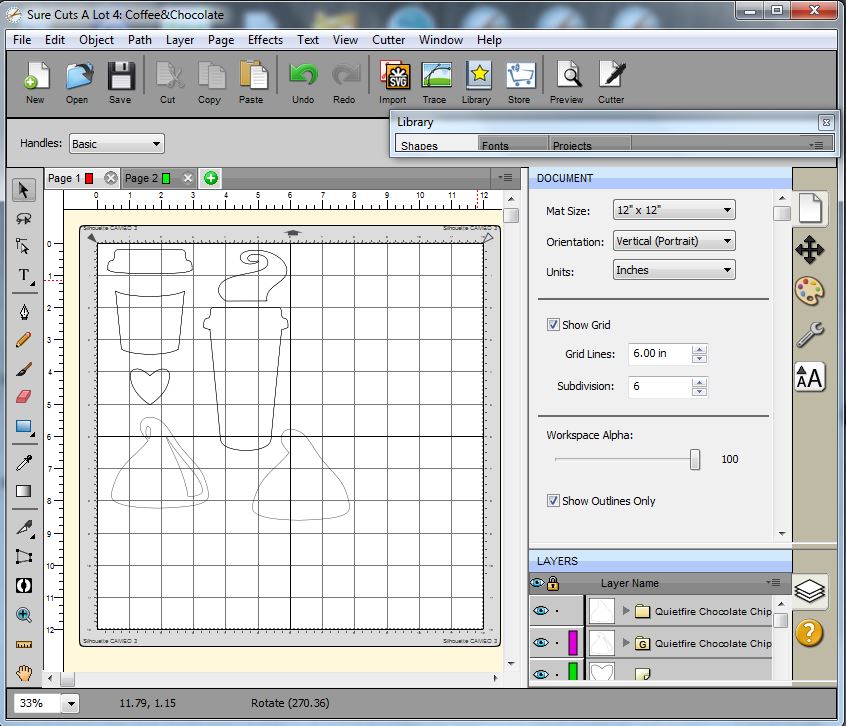Open the Cutter menu
This screenshot has height=726, width=846.
click(388, 40)
